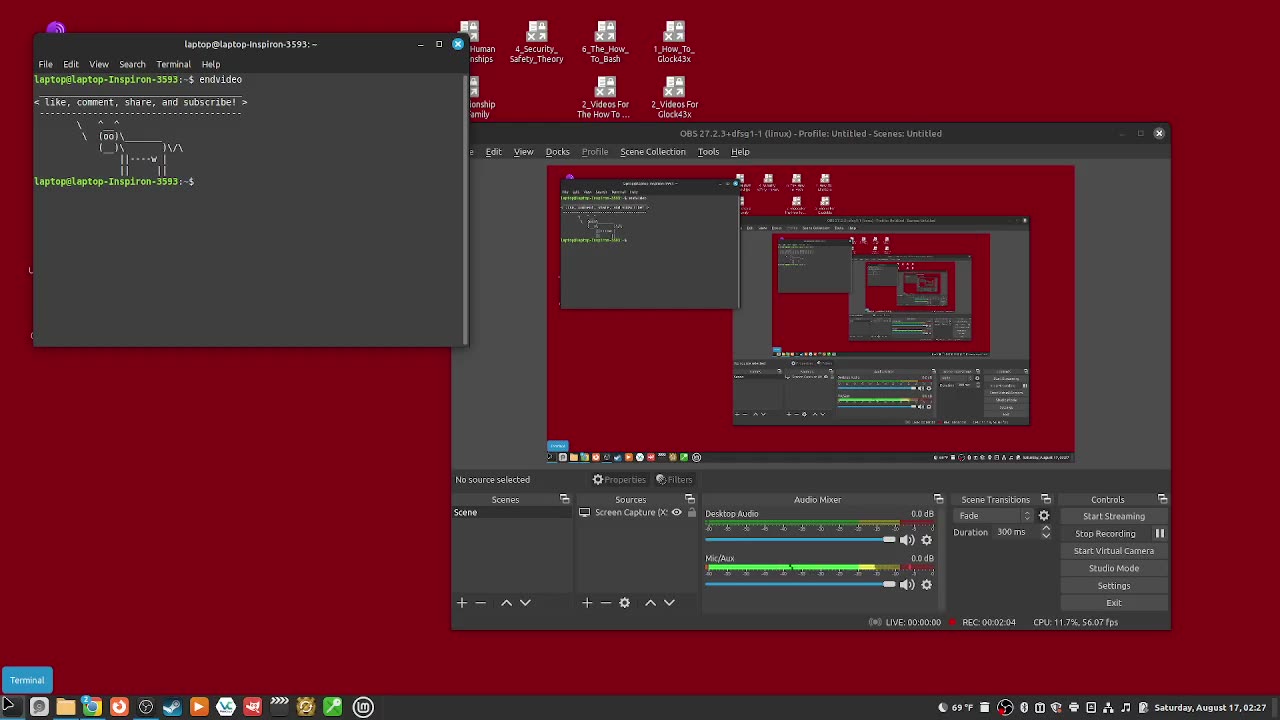Open OBS Tools menu
1280x720 pixels.
[x=708, y=152]
